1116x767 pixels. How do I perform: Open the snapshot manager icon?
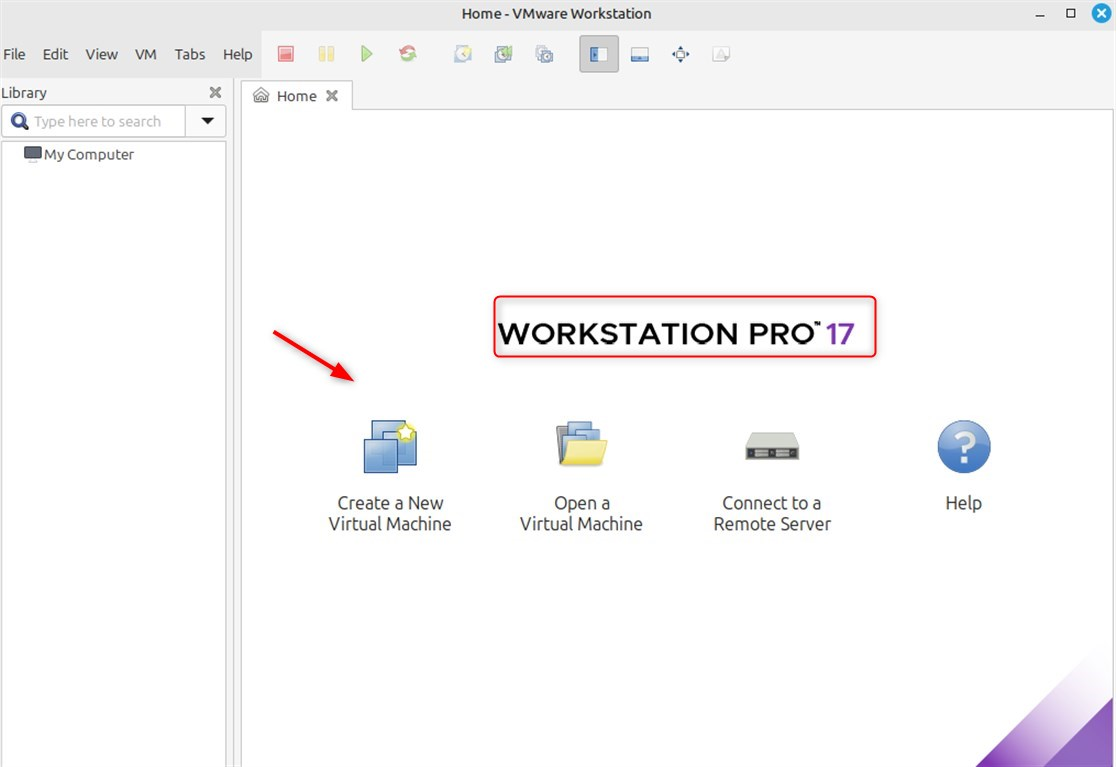(x=544, y=54)
